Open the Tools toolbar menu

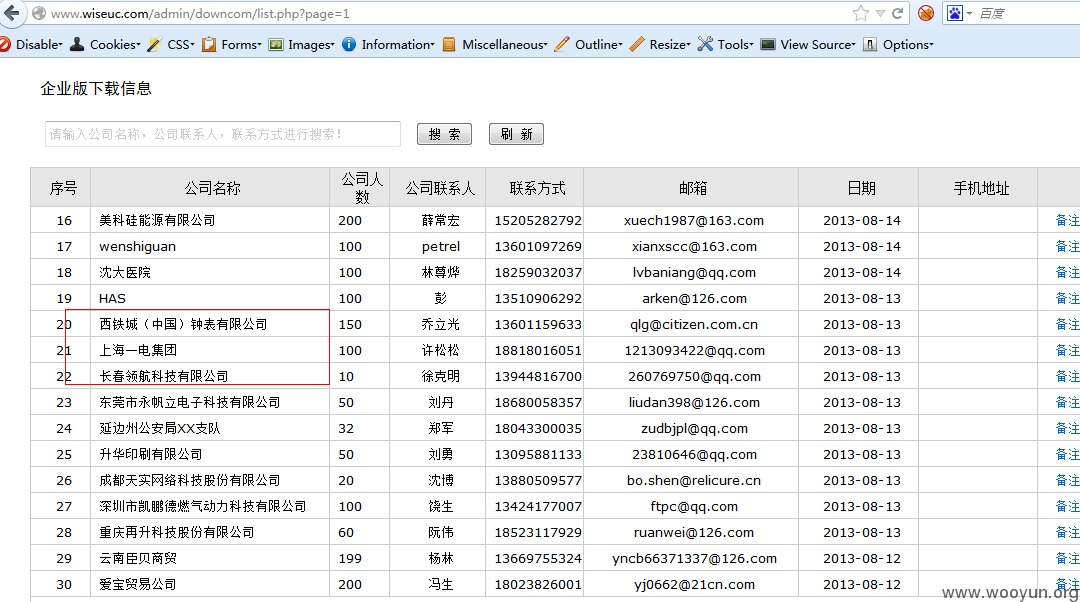pos(735,44)
